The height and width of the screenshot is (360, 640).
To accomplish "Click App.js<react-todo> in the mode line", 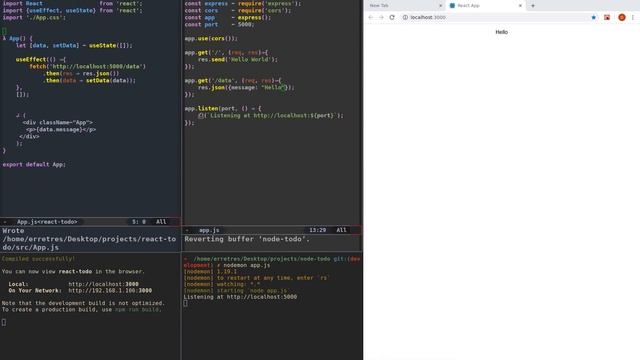I will pyautogui.click(x=47, y=222).
